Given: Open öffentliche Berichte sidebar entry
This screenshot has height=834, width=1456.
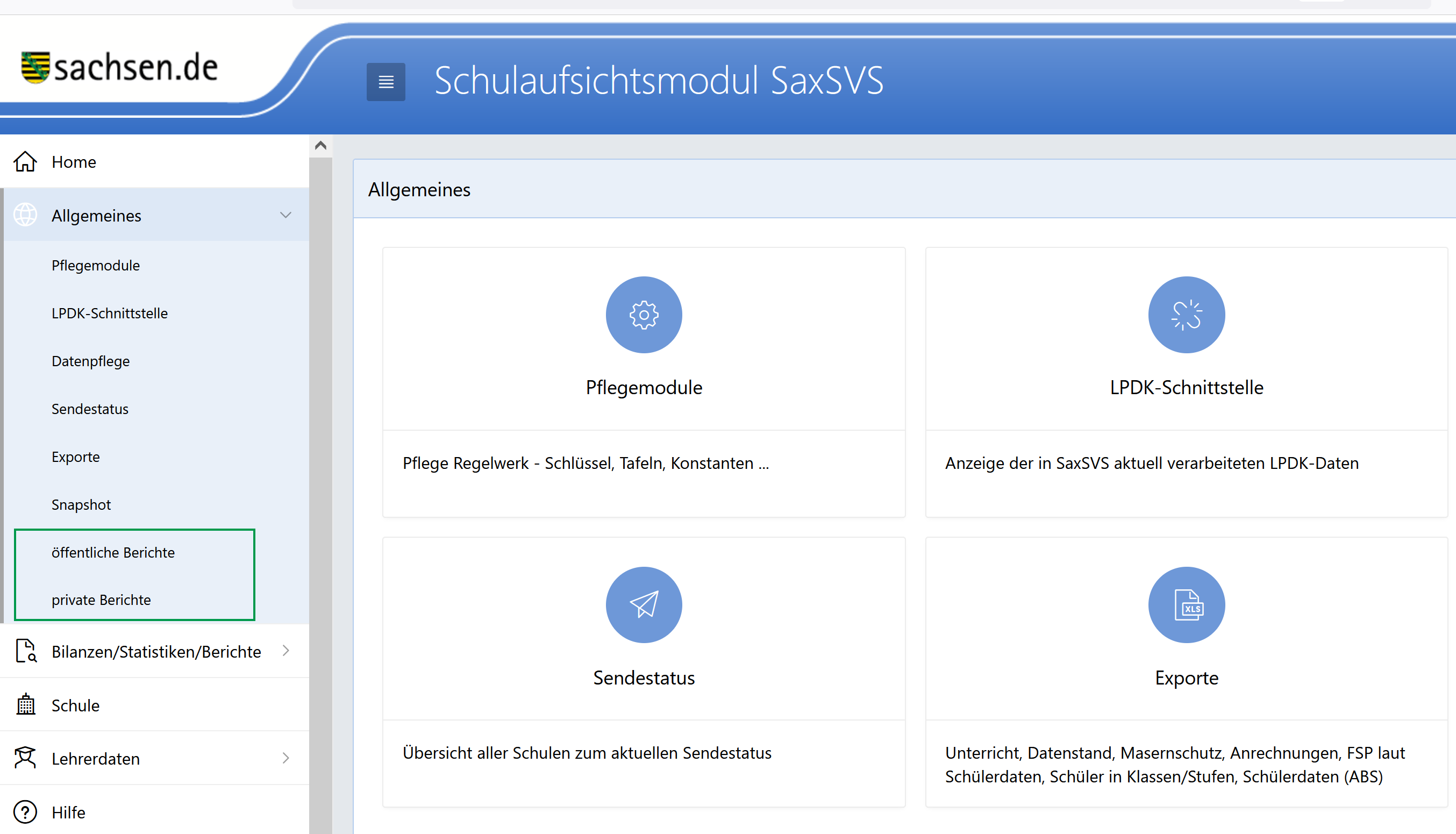Looking at the screenshot, I should tap(113, 552).
